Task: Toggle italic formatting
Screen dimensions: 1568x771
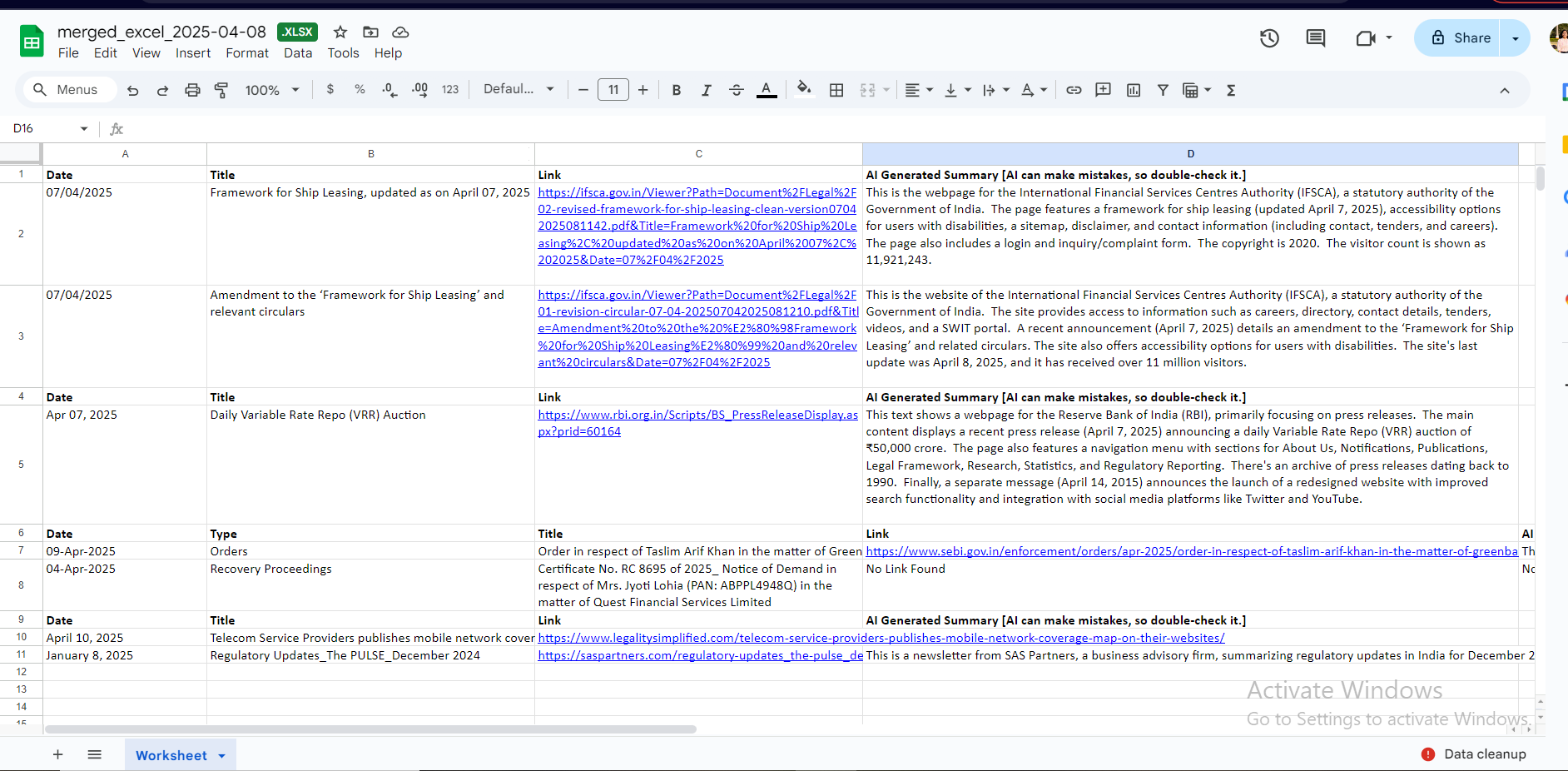Action: pyautogui.click(x=707, y=90)
